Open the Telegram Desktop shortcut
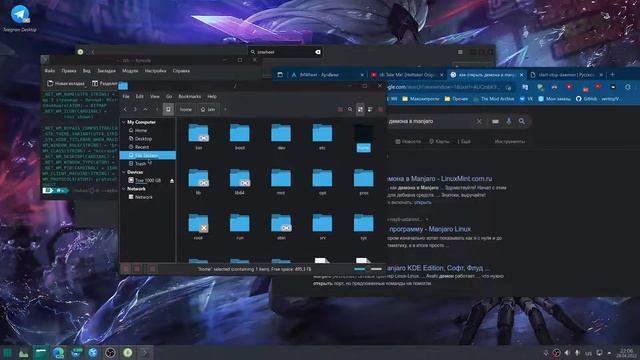This screenshot has width=640, height=360. click(x=20, y=18)
